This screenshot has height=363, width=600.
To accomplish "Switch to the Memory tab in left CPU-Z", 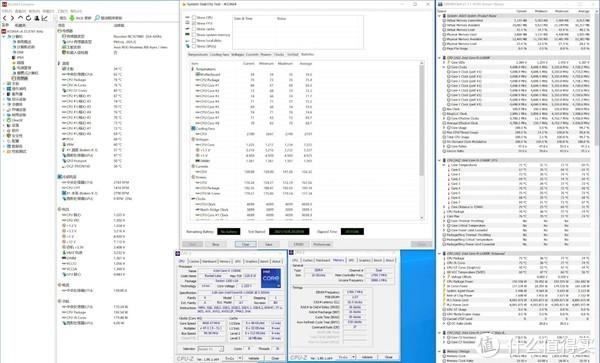I will coord(225,261).
